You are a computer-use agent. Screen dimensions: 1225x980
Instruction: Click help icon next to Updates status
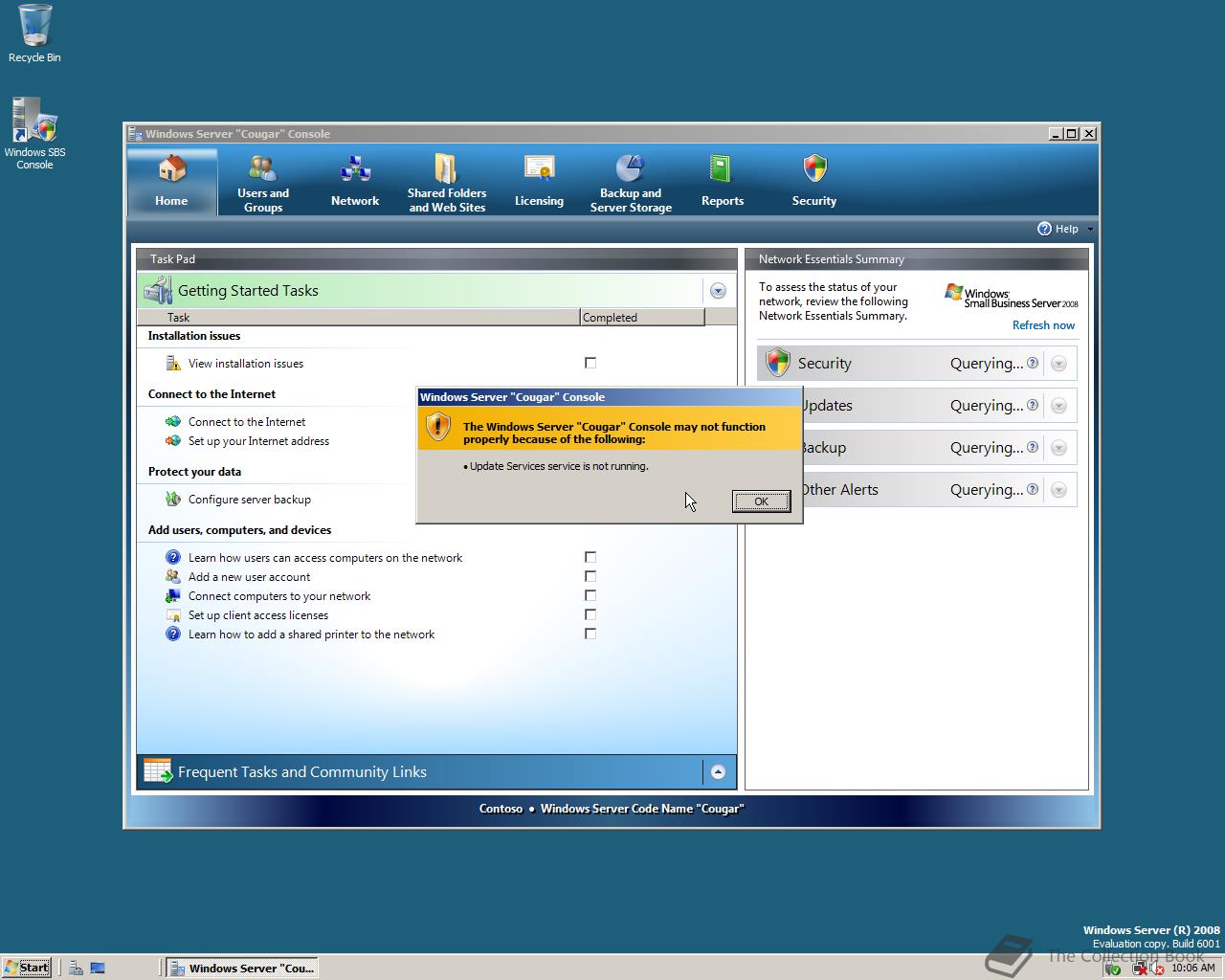click(1033, 405)
